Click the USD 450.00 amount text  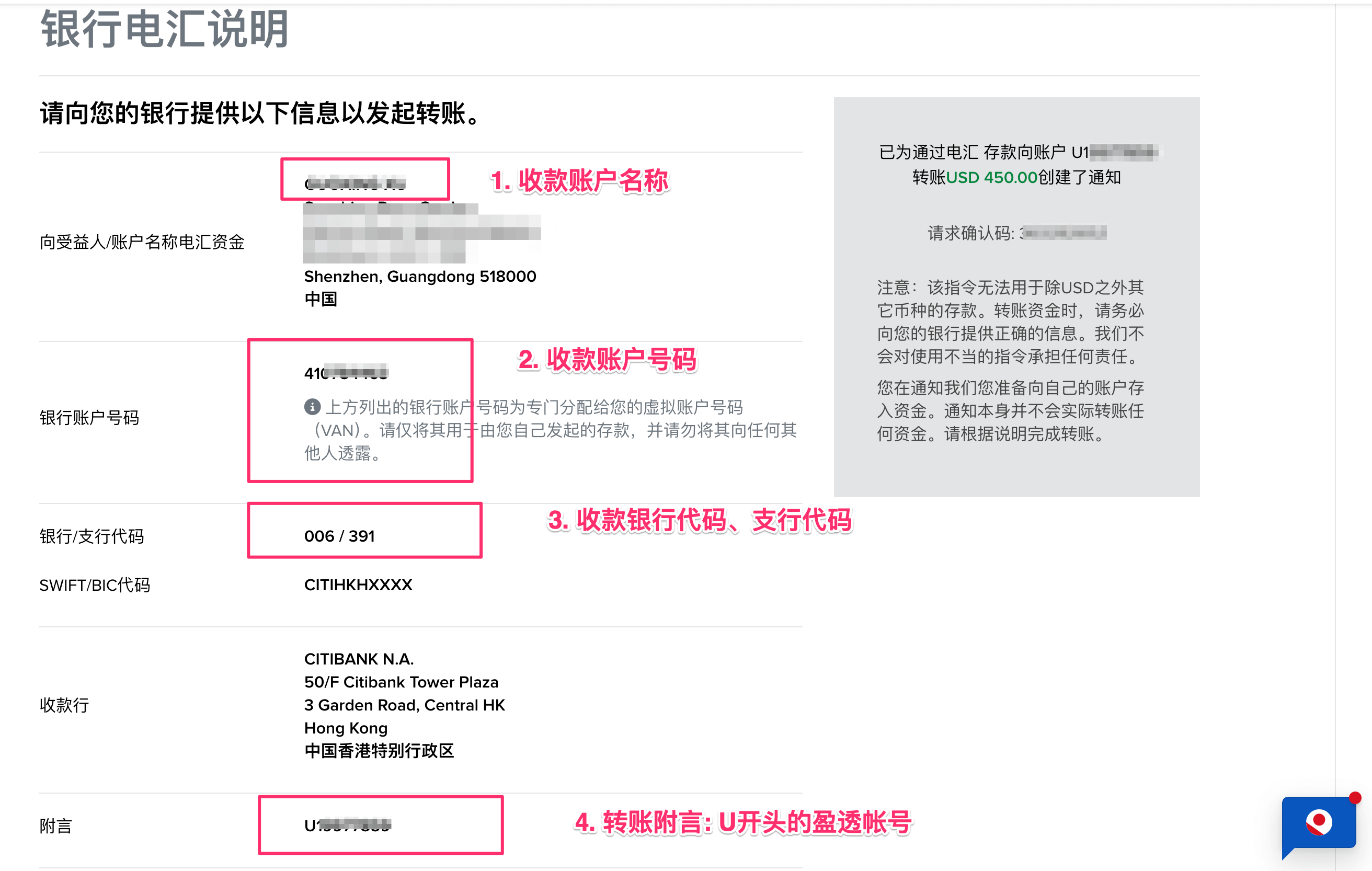click(991, 177)
